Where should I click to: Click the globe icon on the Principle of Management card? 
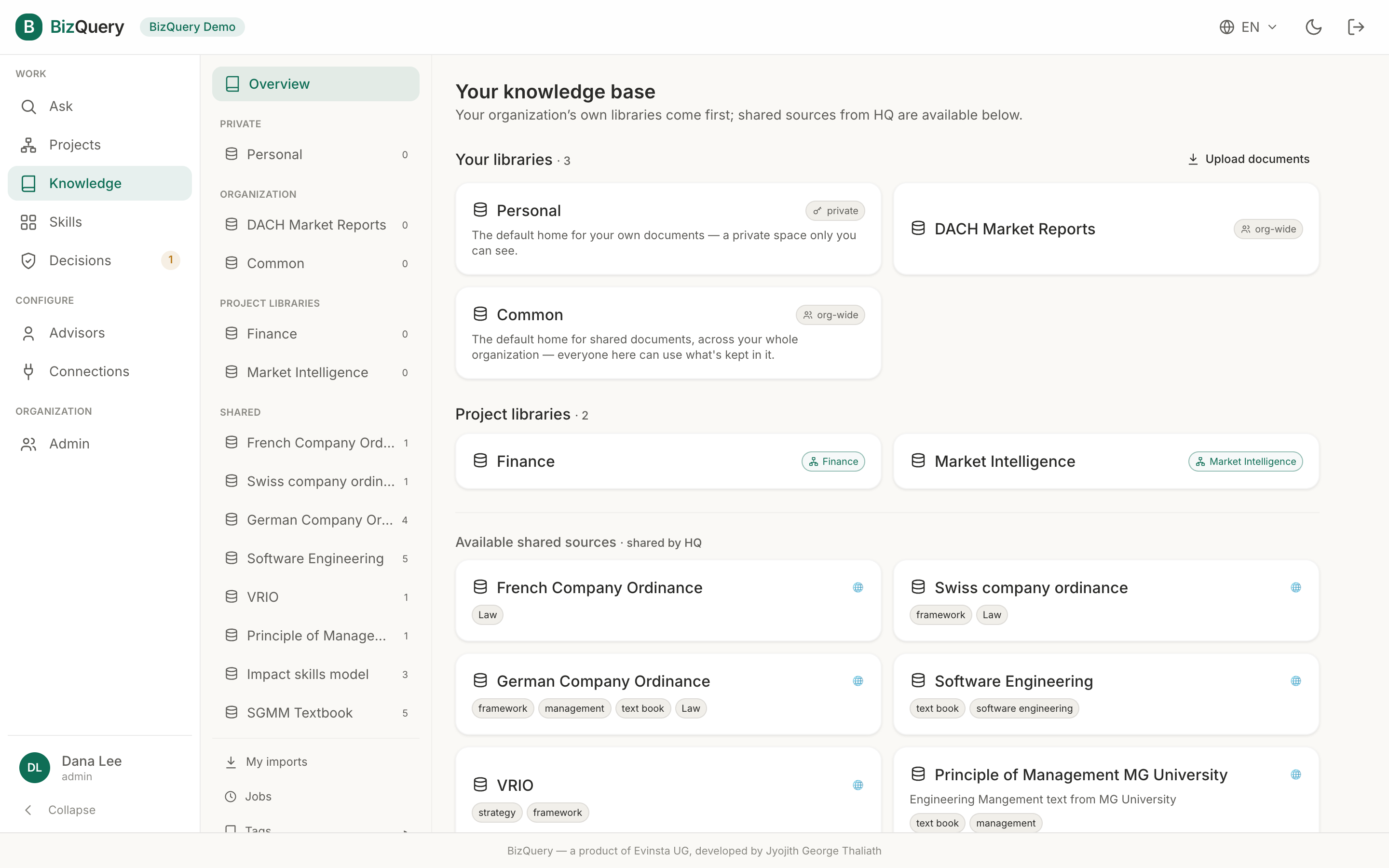pyautogui.click(x=1296, y=774)
